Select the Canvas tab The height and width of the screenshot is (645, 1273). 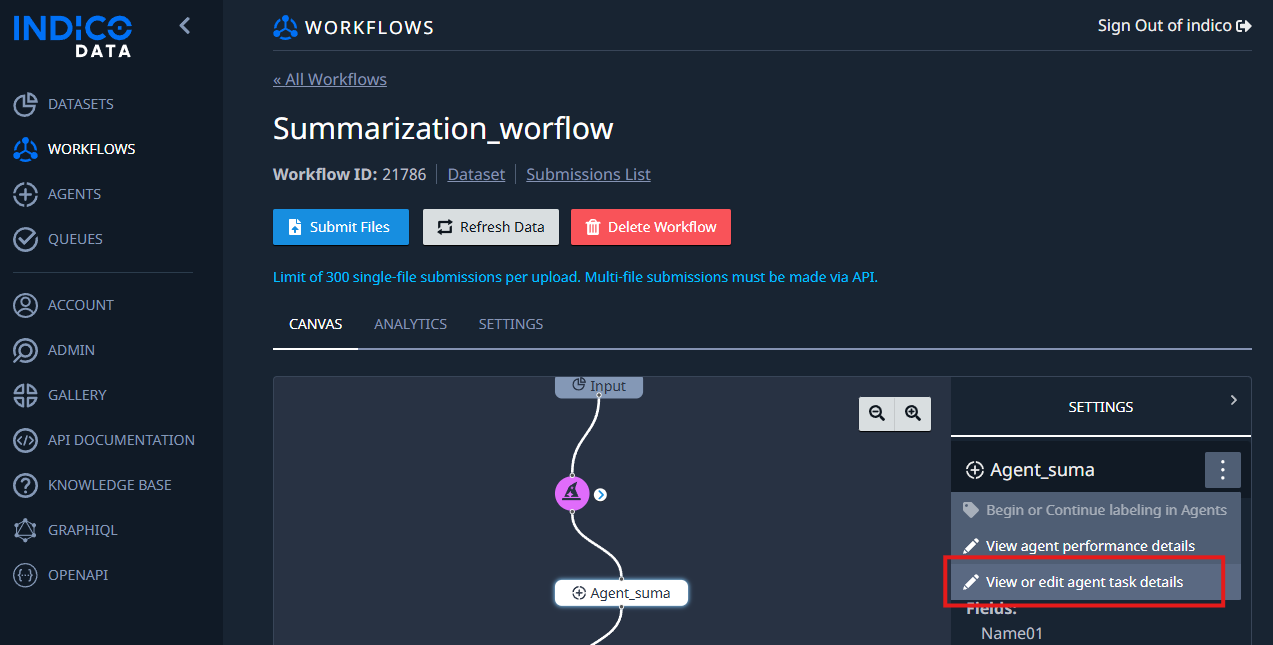[316, 324]
